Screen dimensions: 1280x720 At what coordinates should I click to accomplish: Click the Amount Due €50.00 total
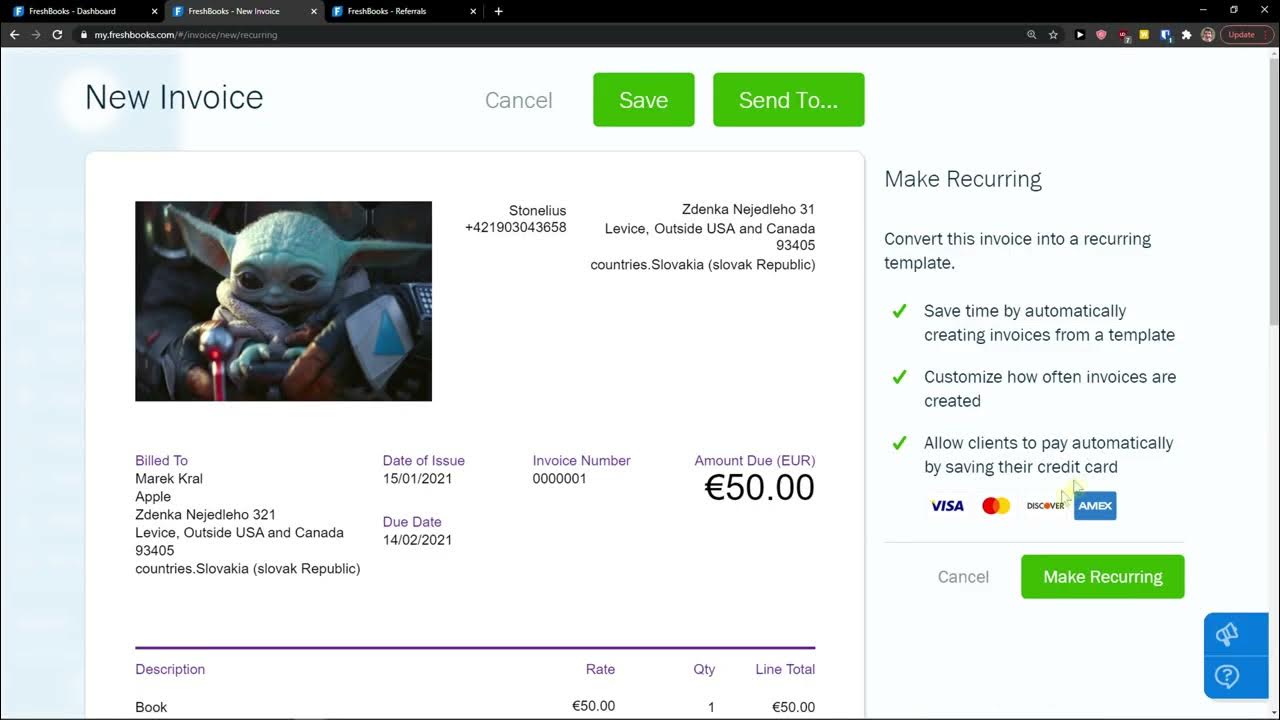point(759,488)
